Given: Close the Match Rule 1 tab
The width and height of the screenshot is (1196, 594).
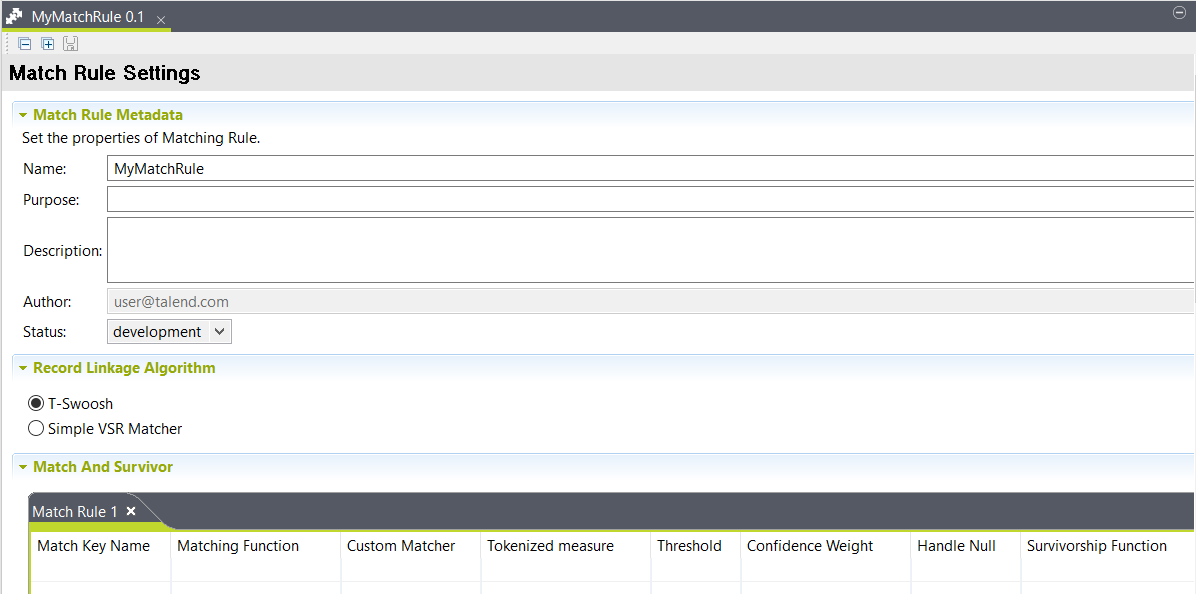Looking at the screenshot, I should tap(130, 511).
